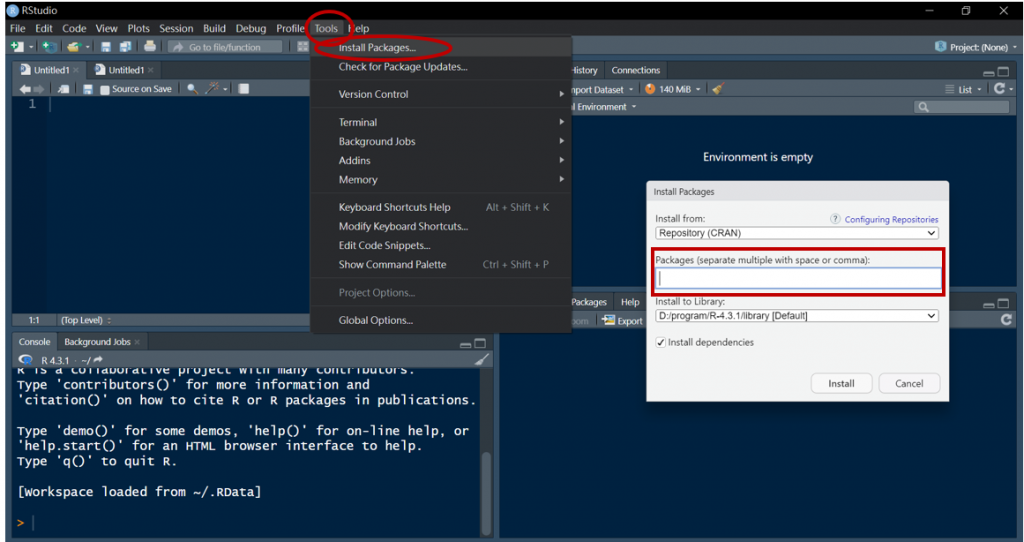The height and width of the screenshot is (542, 1024).
Task: Open the Tools menu in menu bar
Action: (326, 28)
